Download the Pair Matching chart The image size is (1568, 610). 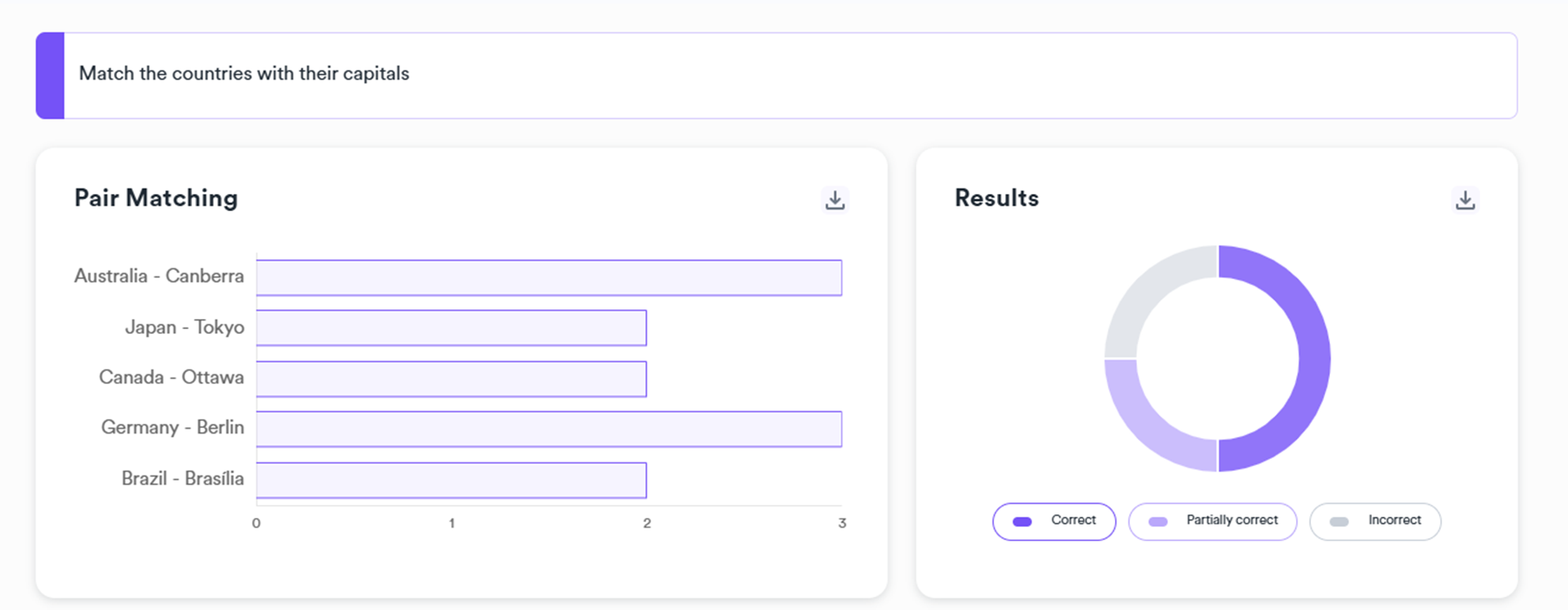click(835, 200)
